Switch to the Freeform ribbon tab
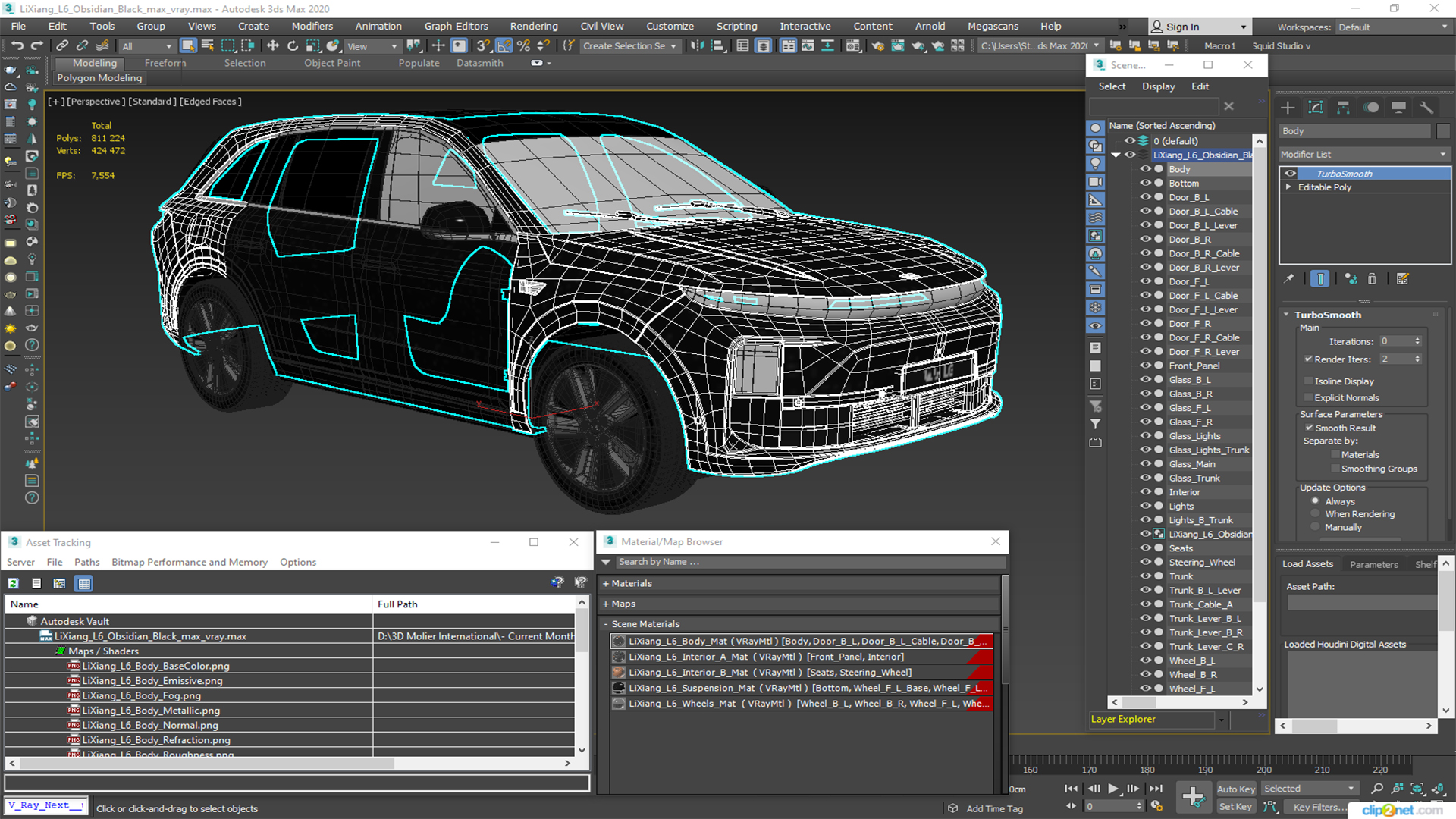 [x=165, y=63]
